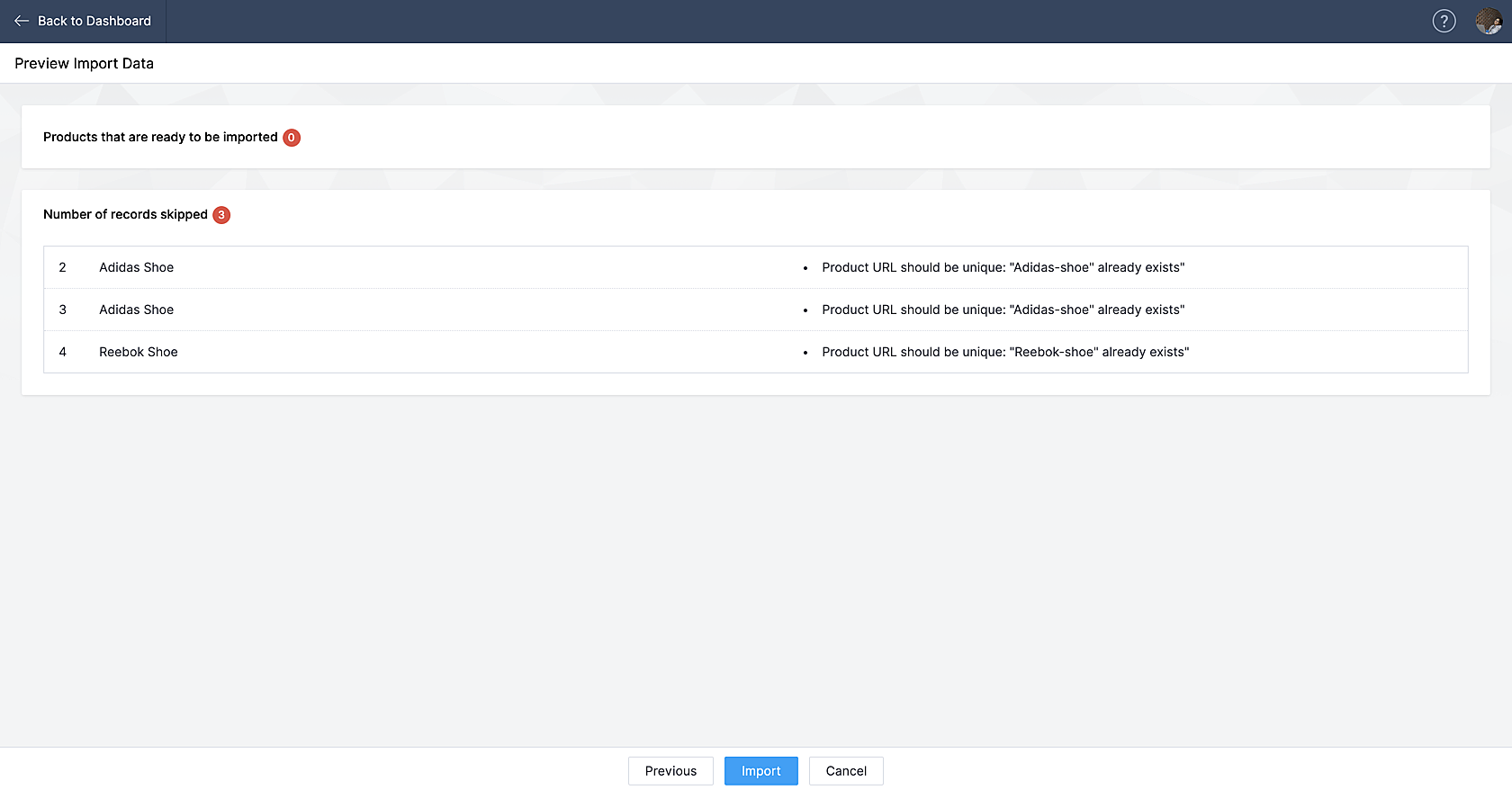Cancel the import process
Viewport: 1512px width, 790px height.
(x=846, y=771)
